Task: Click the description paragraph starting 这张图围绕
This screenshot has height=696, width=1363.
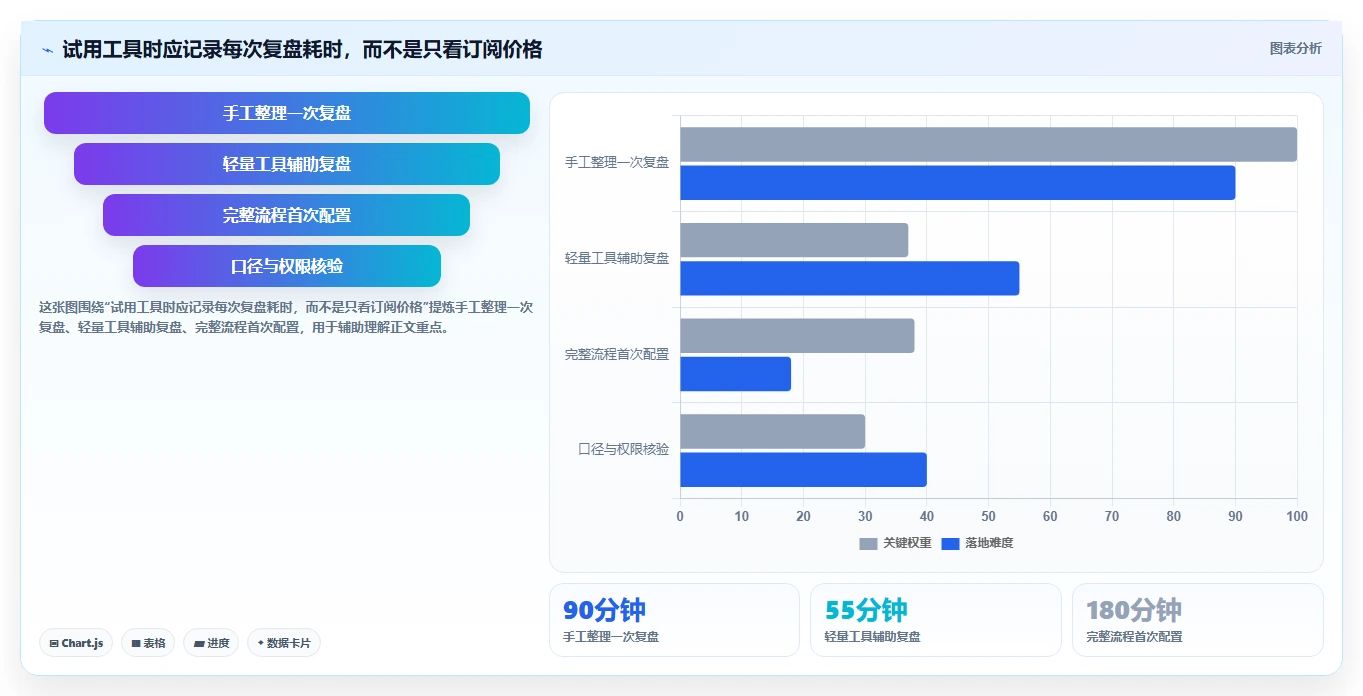Action: 286,317
